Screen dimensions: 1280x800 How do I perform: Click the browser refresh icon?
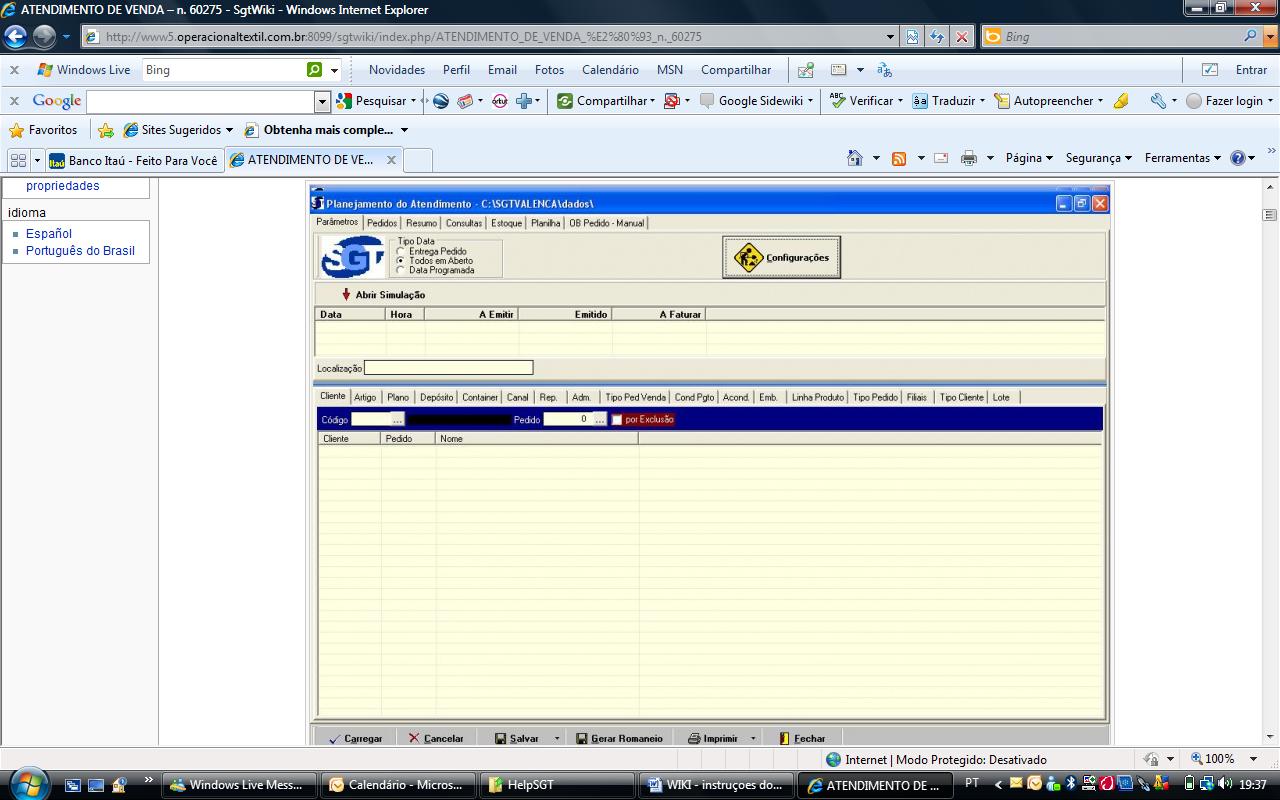(x=936, y=37)
